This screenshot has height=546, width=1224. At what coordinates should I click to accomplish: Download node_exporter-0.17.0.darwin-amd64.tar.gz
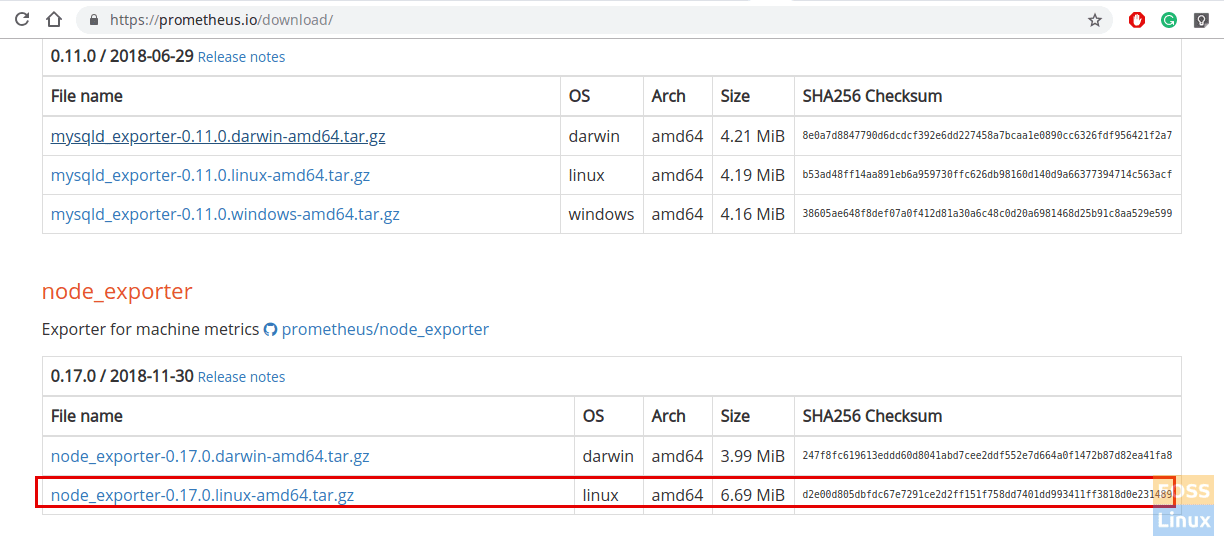pos(210,456)
